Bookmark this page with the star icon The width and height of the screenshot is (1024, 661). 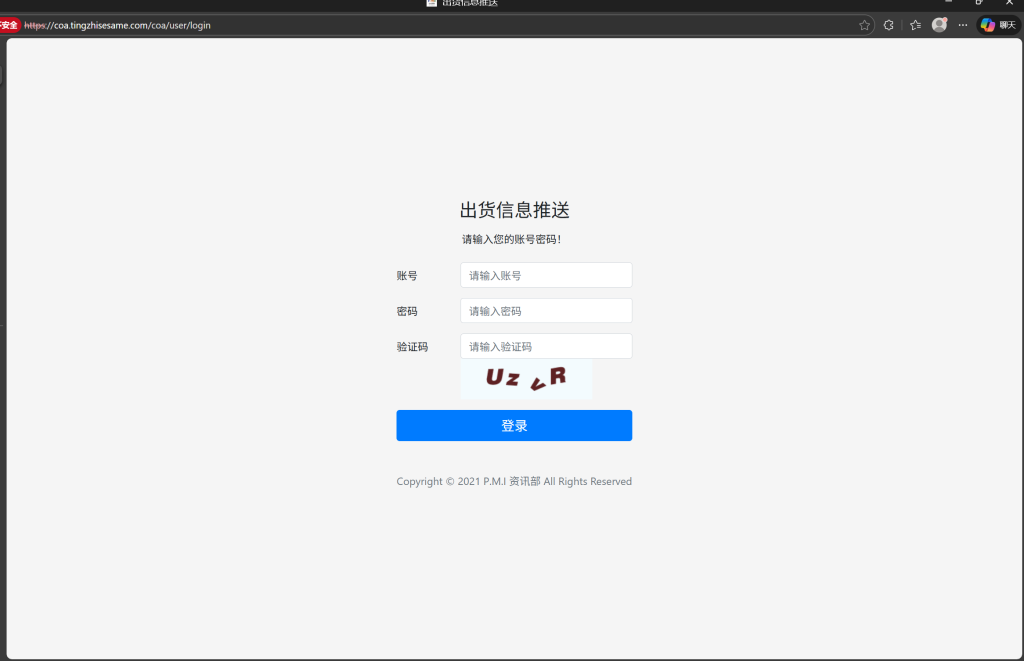[865, 25]
